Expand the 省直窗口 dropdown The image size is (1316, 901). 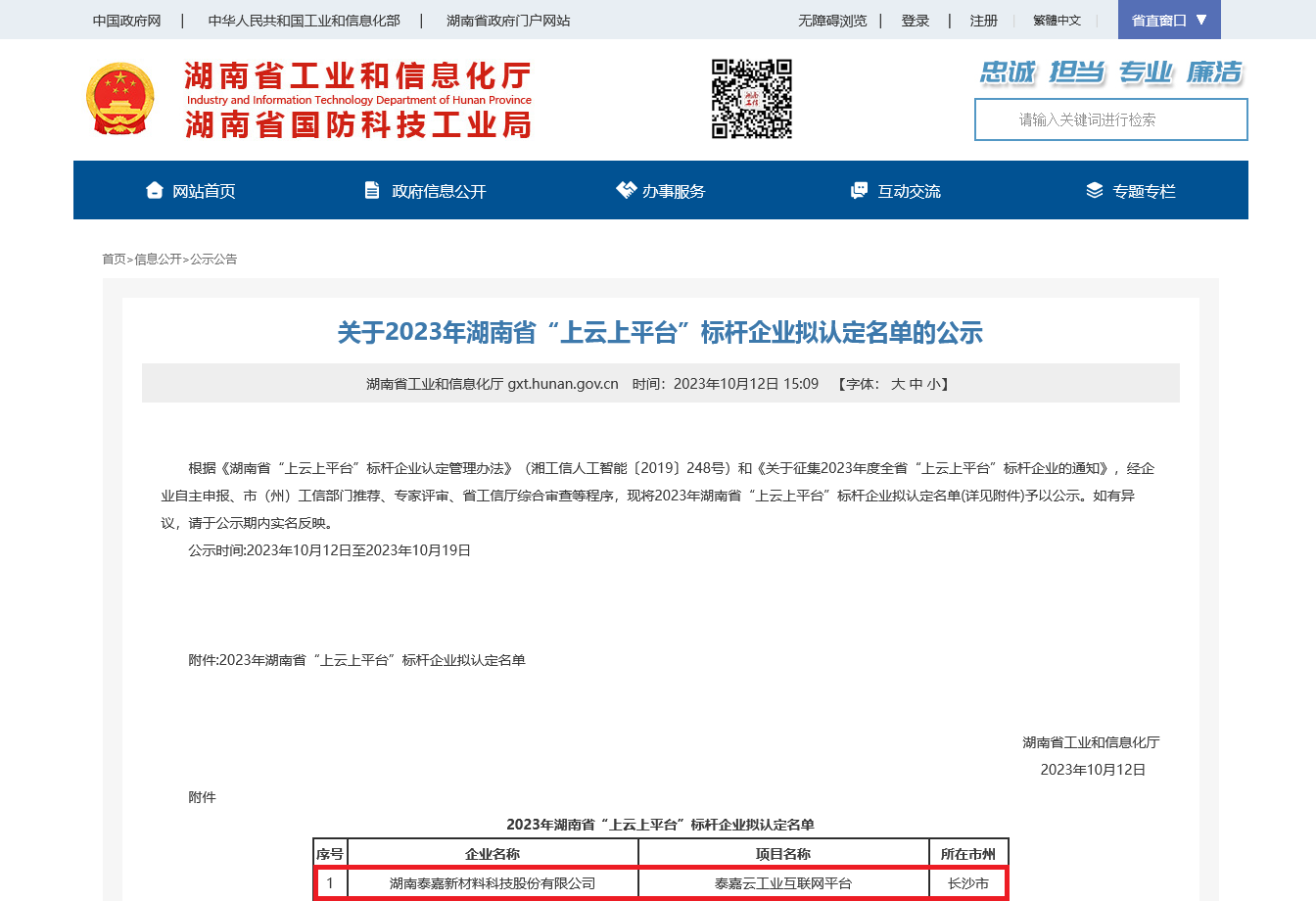(1168, 20)
